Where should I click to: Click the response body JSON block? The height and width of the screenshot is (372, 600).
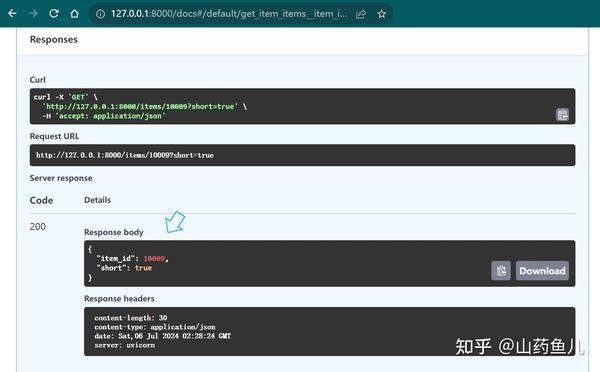329,263
